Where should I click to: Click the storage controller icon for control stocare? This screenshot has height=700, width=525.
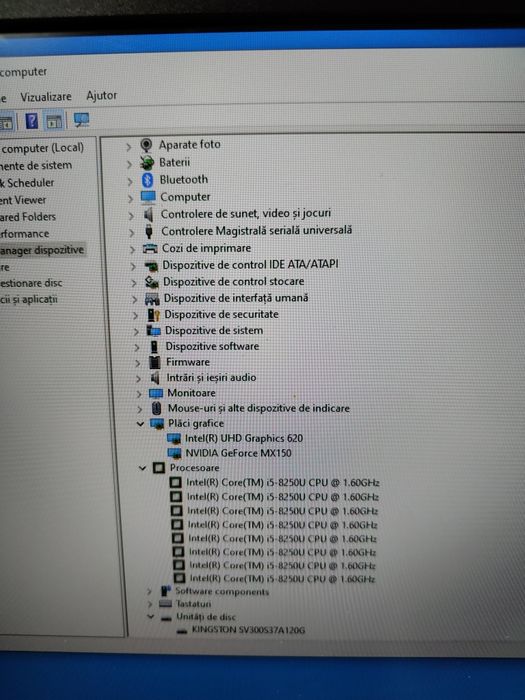(152, 282)
